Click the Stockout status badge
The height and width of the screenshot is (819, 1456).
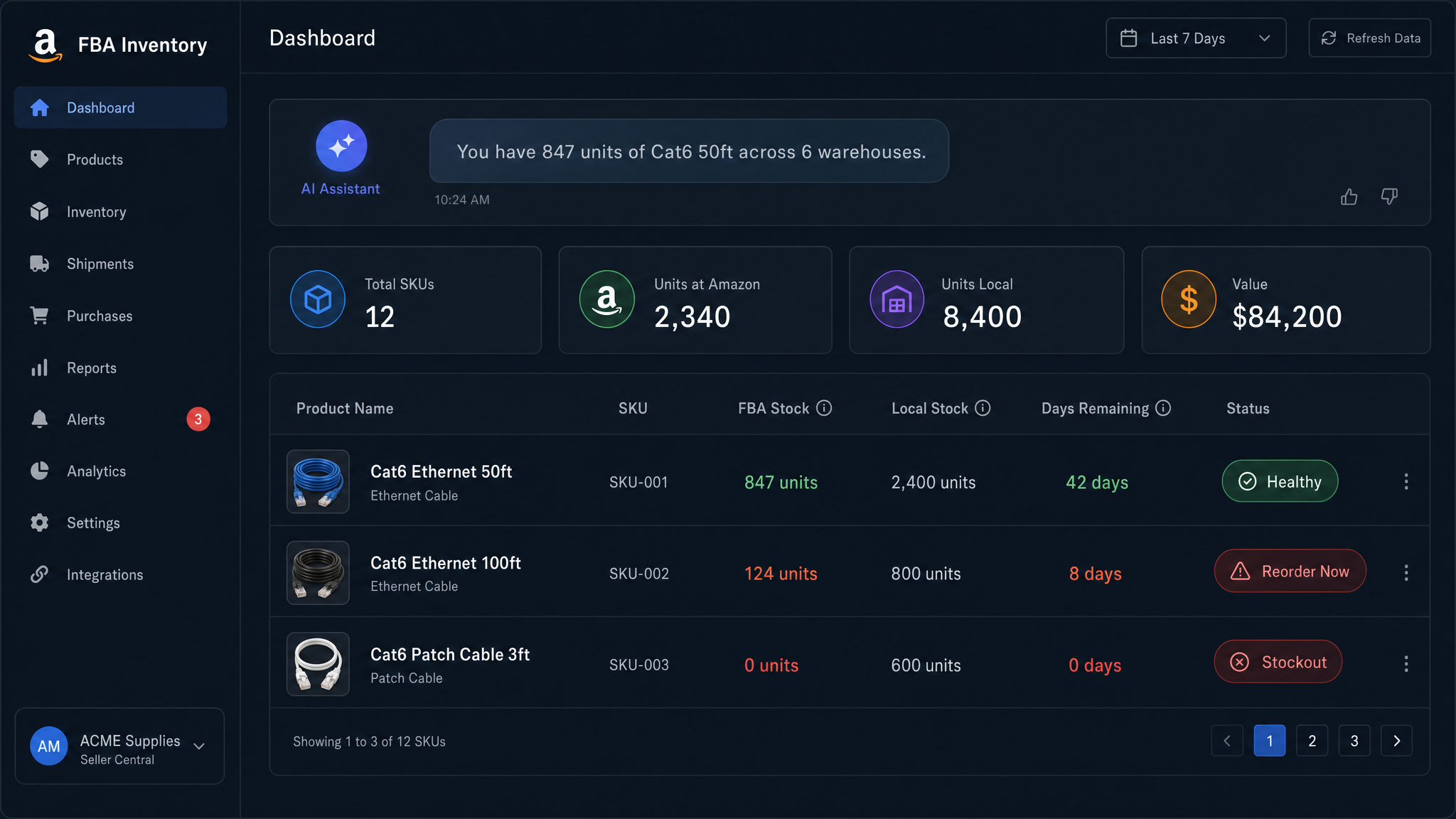click(1278, 662)
